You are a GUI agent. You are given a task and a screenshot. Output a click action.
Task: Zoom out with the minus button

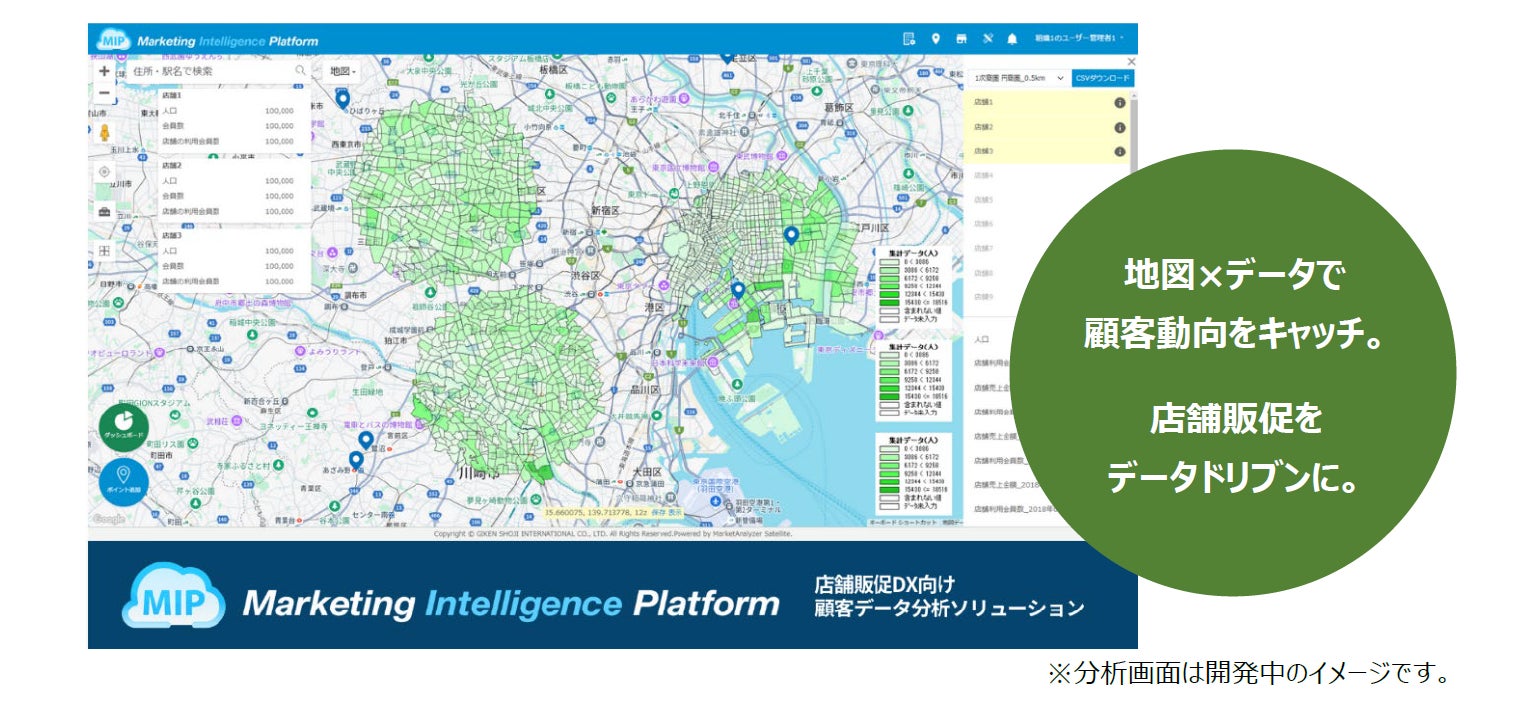pos(104,93)
